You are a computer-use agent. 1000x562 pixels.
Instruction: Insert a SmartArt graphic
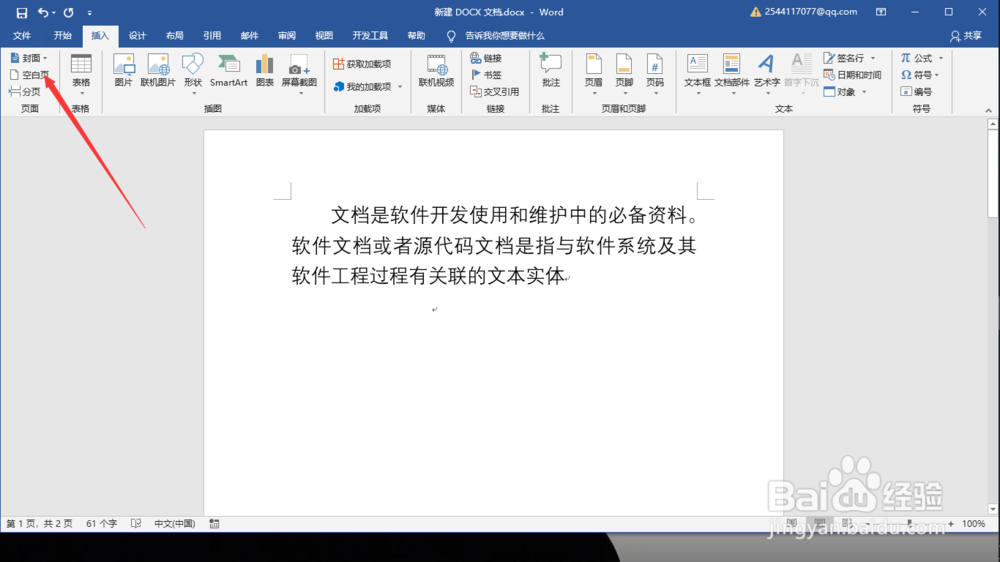click(228, 71)
